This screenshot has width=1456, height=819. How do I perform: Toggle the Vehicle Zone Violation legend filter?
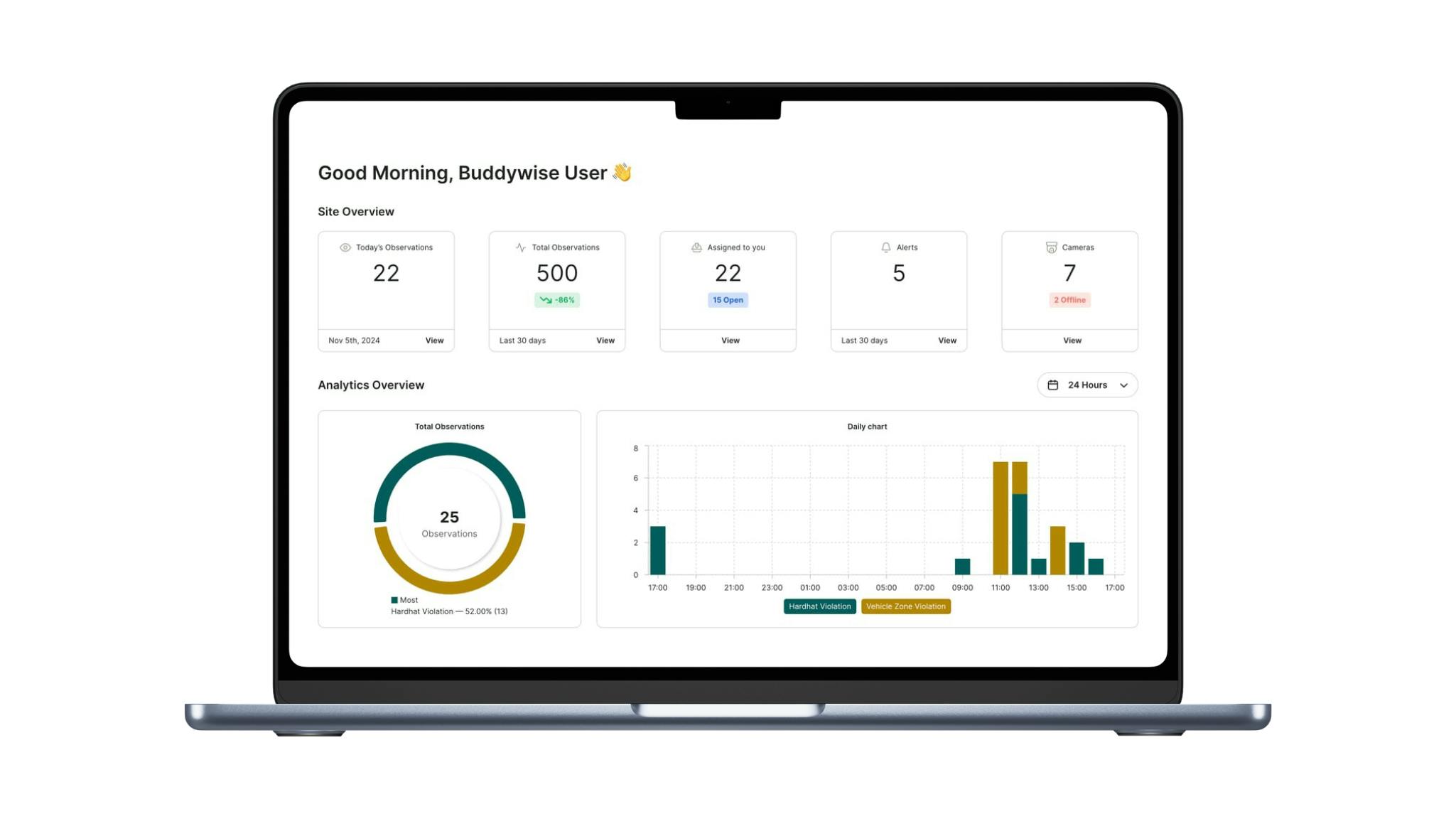pos(905,606)
